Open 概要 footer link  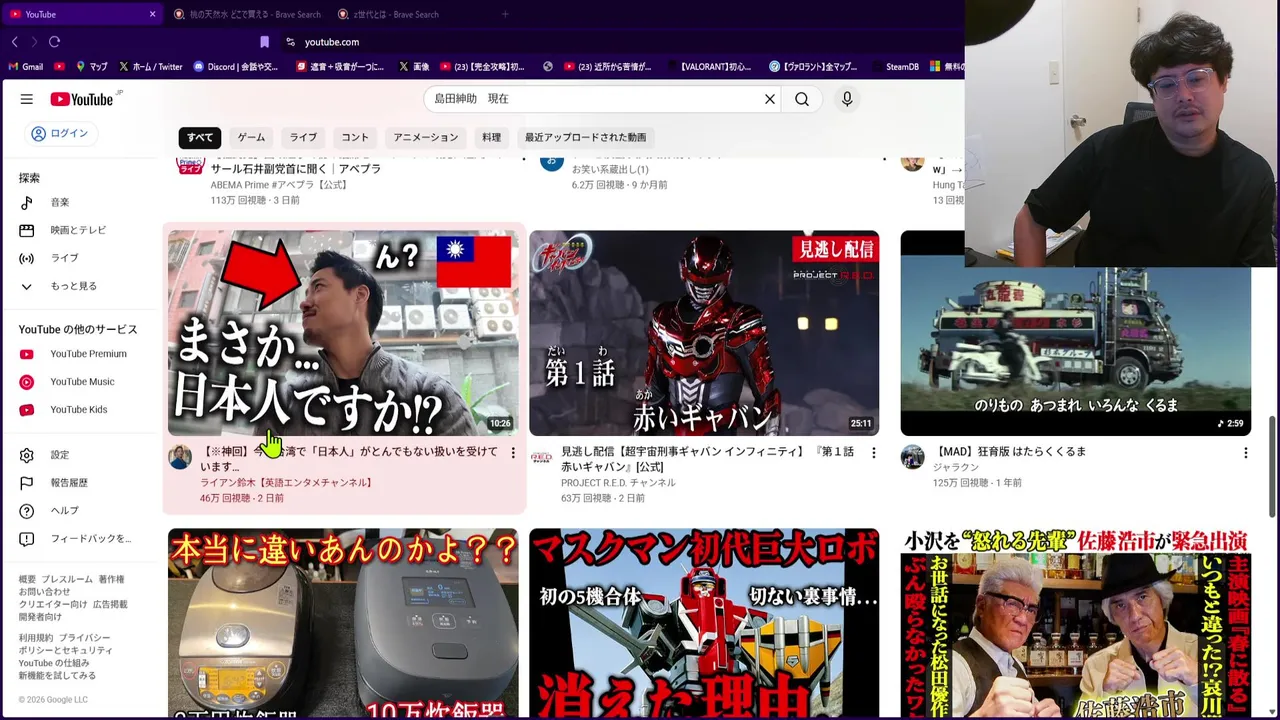click(27, 580)
